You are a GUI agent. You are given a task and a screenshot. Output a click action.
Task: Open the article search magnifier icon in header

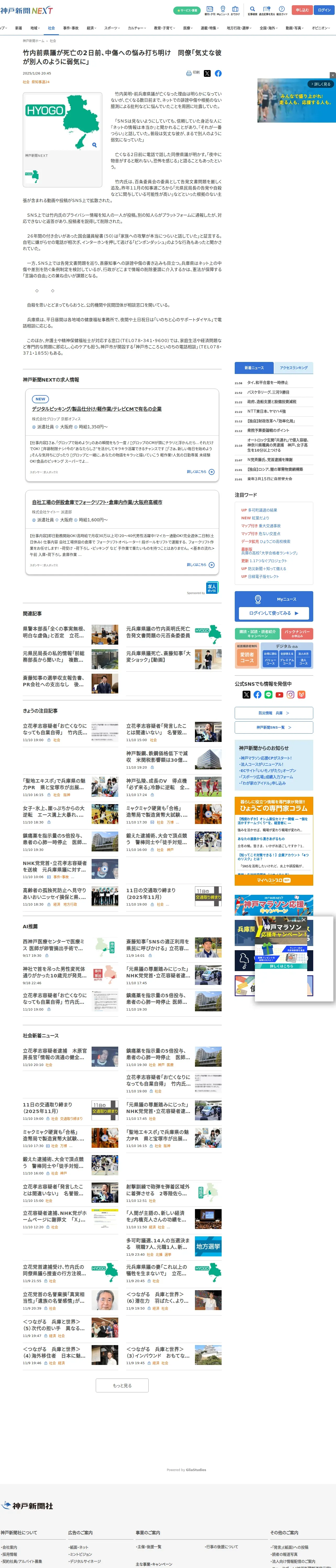pyautogui.click(x=253, y=10)
